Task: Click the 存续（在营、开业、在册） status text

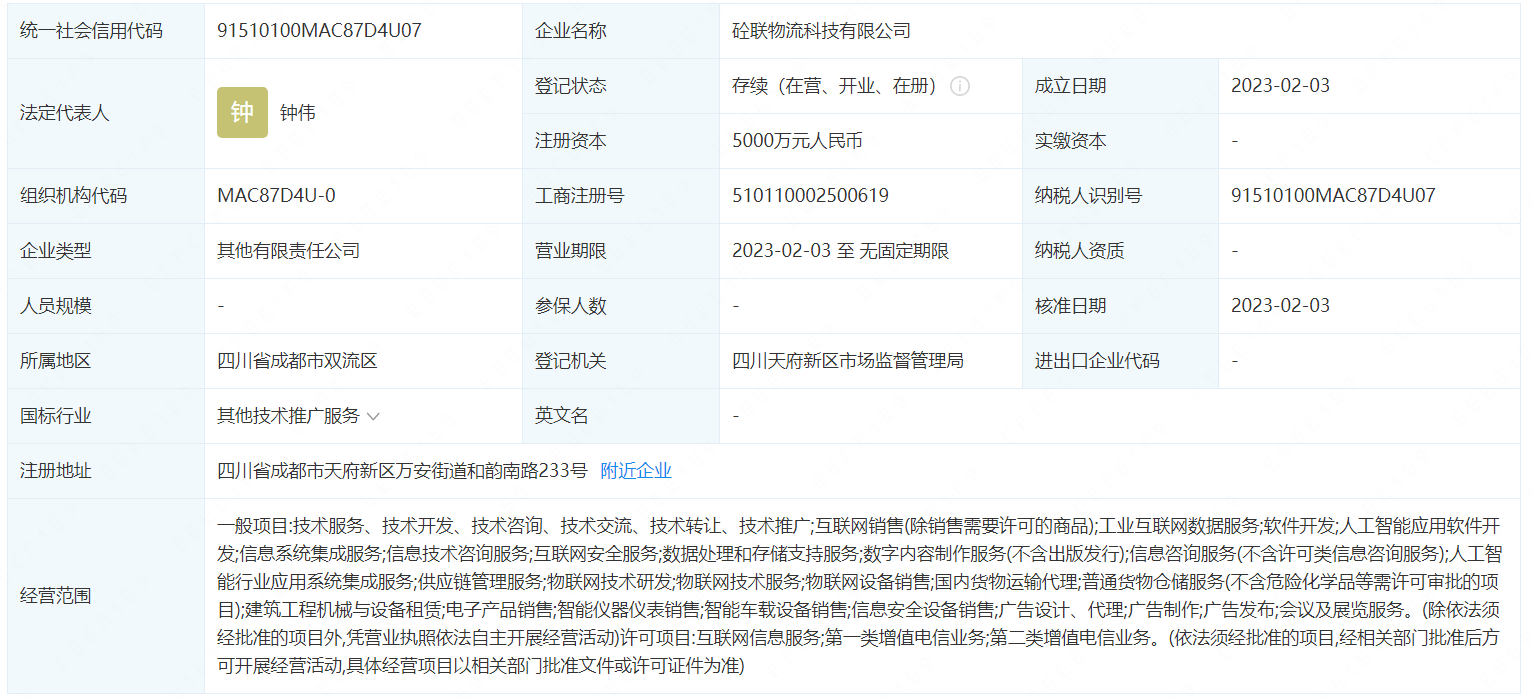Action: [x=834, y=86]
